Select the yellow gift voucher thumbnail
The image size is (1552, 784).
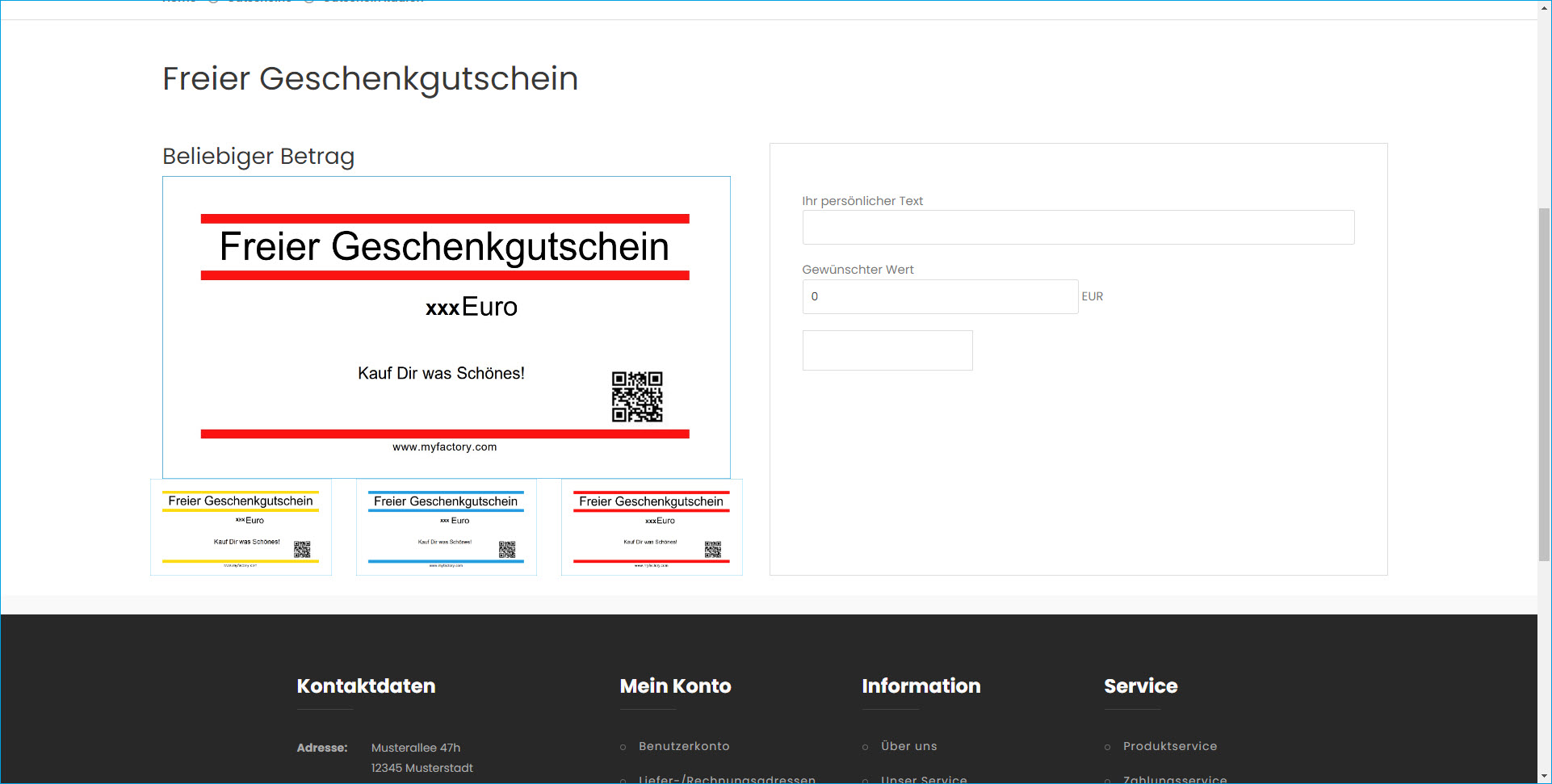(241, 527)
